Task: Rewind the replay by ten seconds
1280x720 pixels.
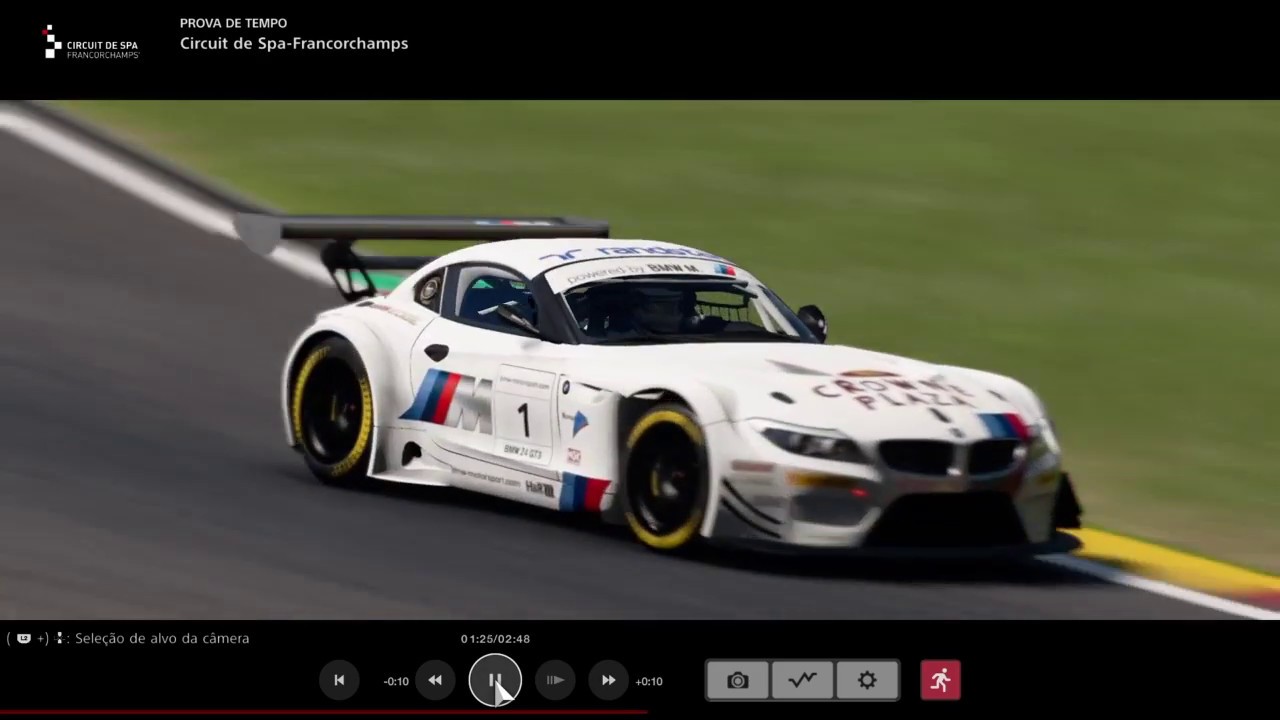Action: point(435,680)
